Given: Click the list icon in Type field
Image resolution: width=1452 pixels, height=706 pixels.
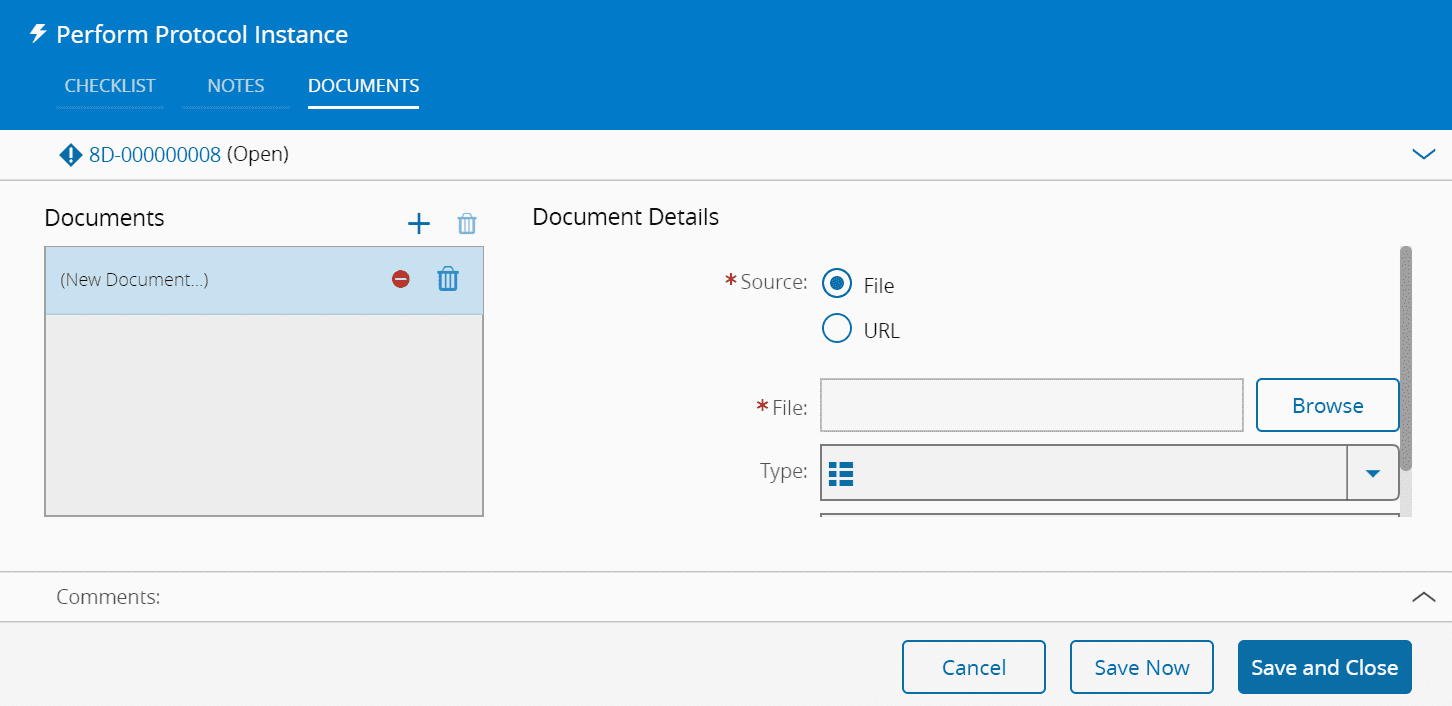Looking at the screenshot, I should (x=841, y=473).
